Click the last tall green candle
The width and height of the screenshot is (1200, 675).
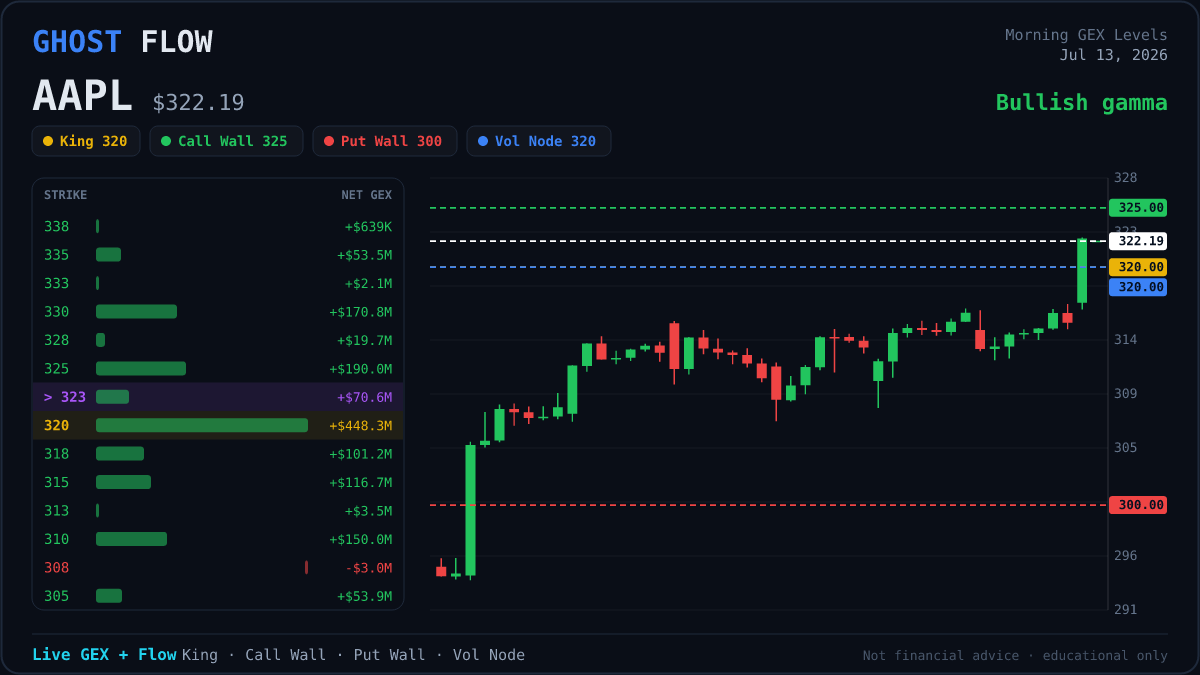[1082, 271]
